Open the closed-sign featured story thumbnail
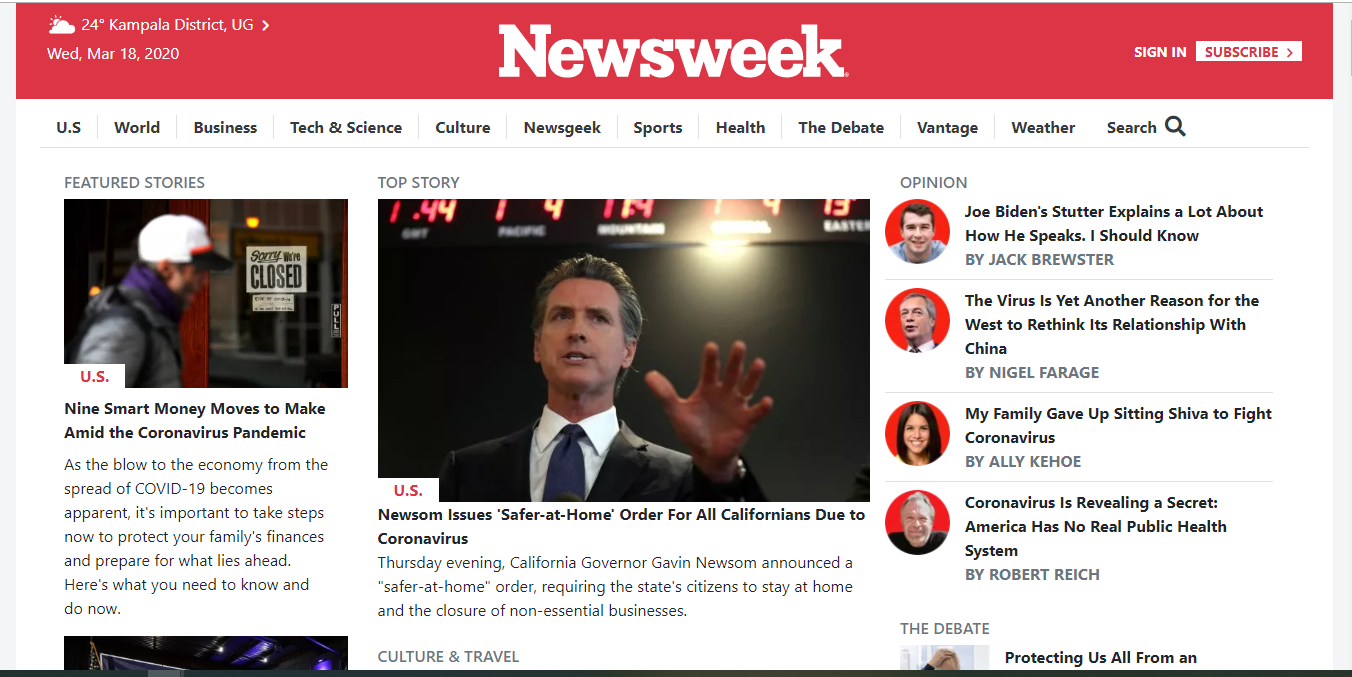The width and height of the screenshot is (1352, 677). click(x=206, y=293)
